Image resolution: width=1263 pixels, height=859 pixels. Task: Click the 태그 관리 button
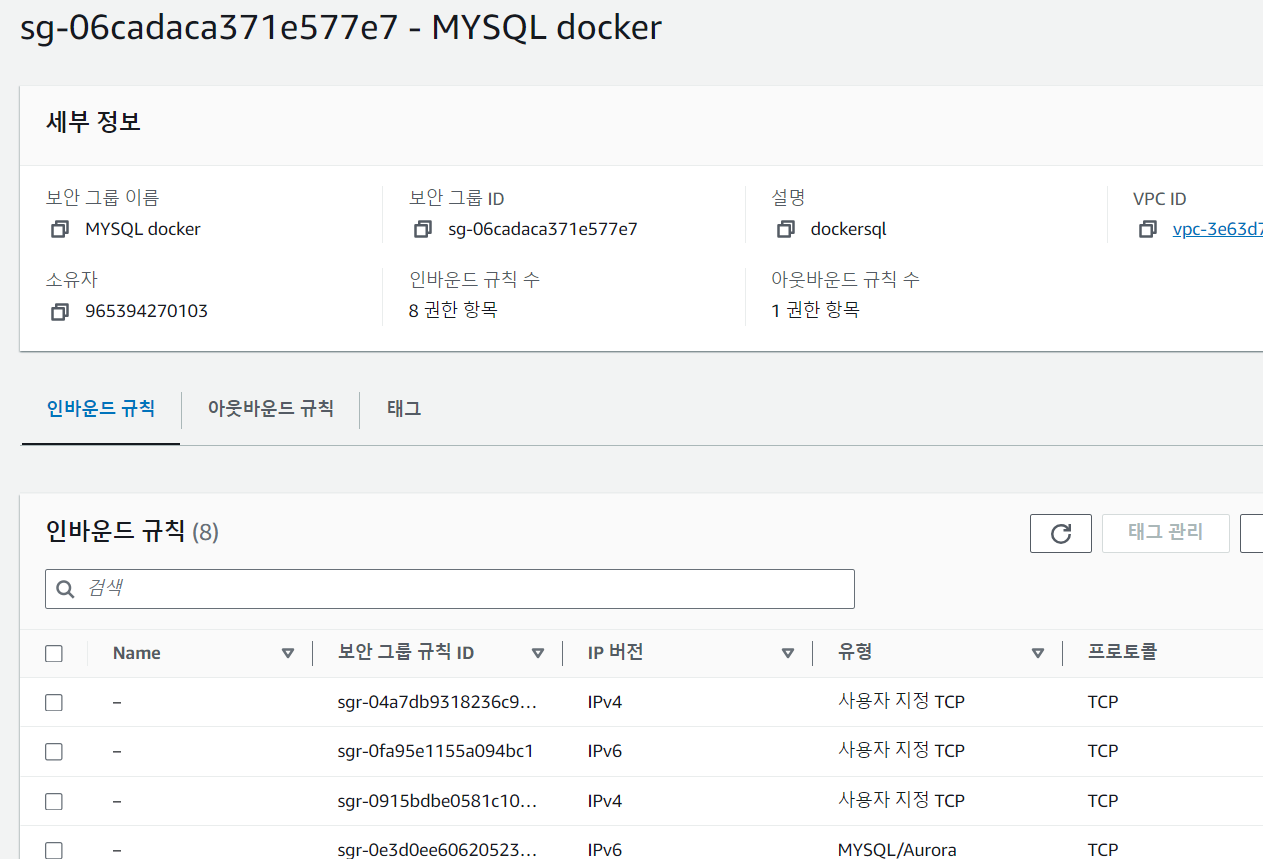1165,533
